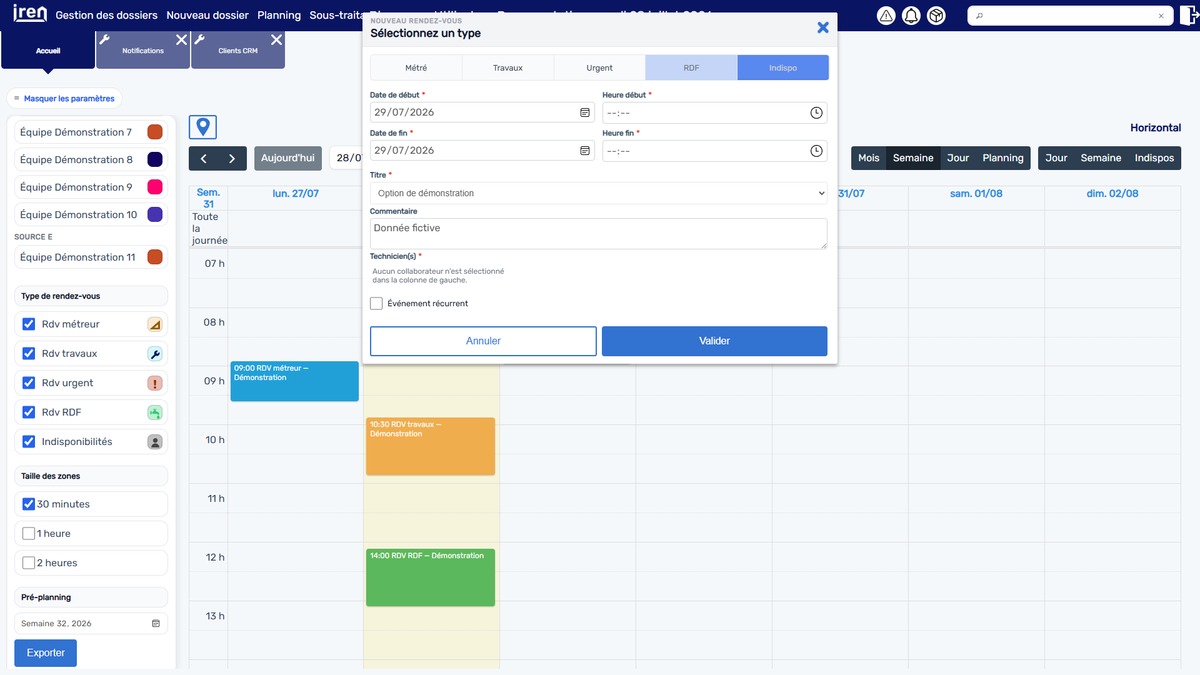Click the map location pin icon

click(x=203, y=127)
